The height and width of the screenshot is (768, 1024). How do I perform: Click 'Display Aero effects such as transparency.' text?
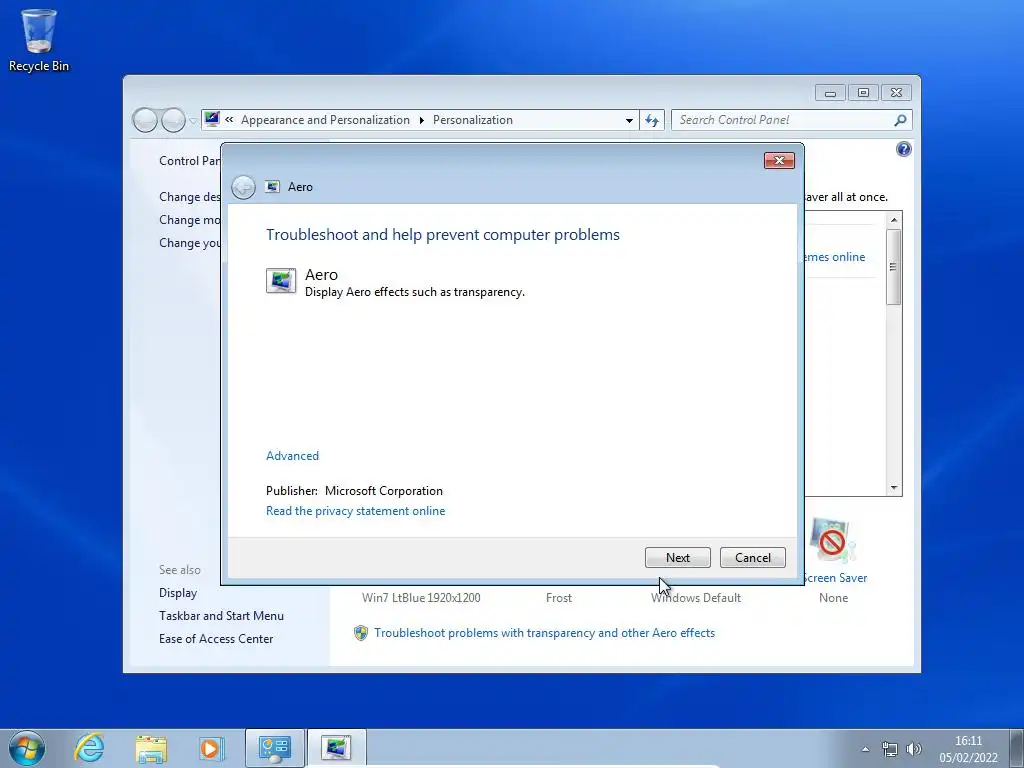click(415, 292)
